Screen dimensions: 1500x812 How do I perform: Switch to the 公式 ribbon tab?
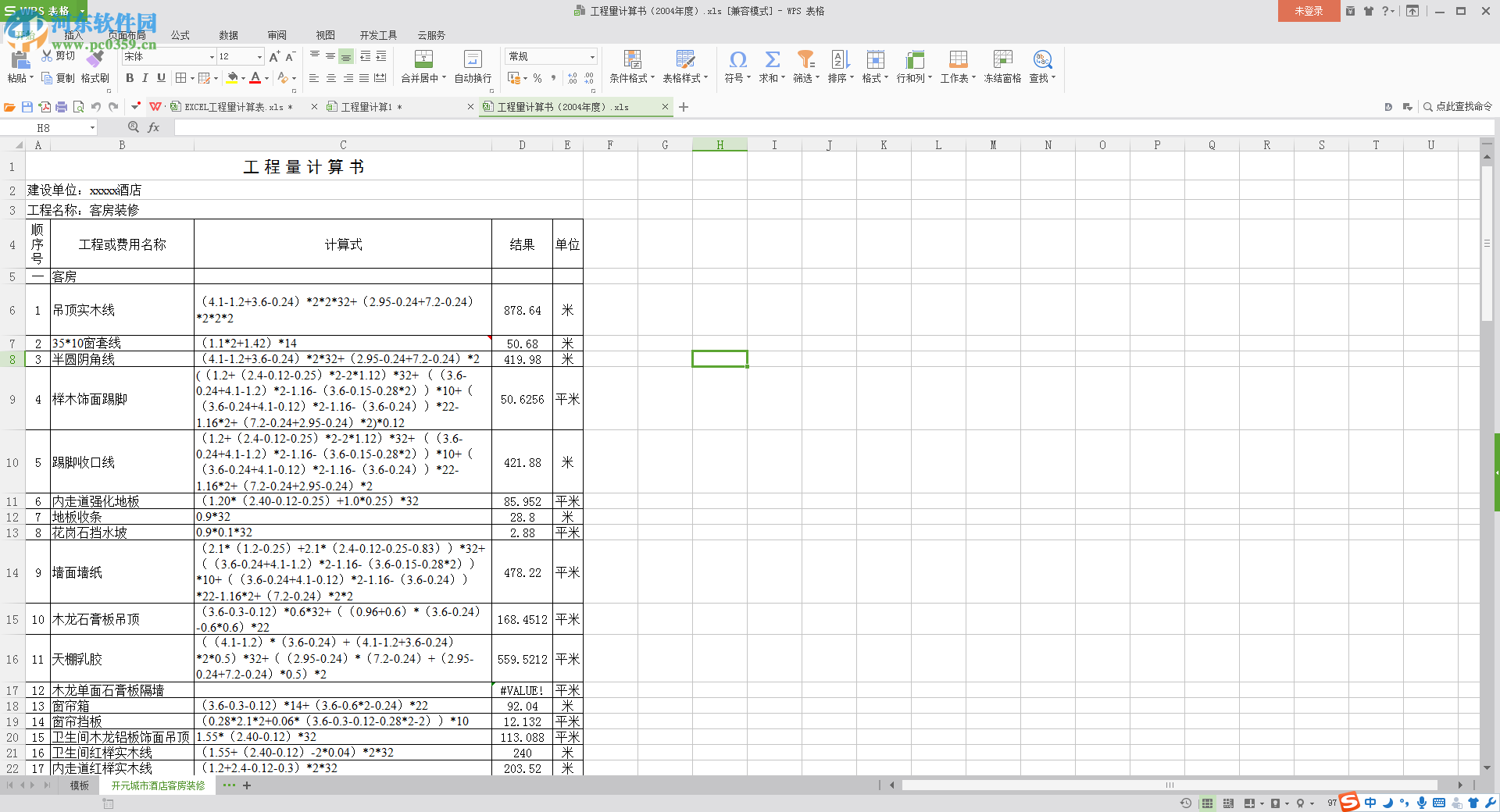(180, 35)
